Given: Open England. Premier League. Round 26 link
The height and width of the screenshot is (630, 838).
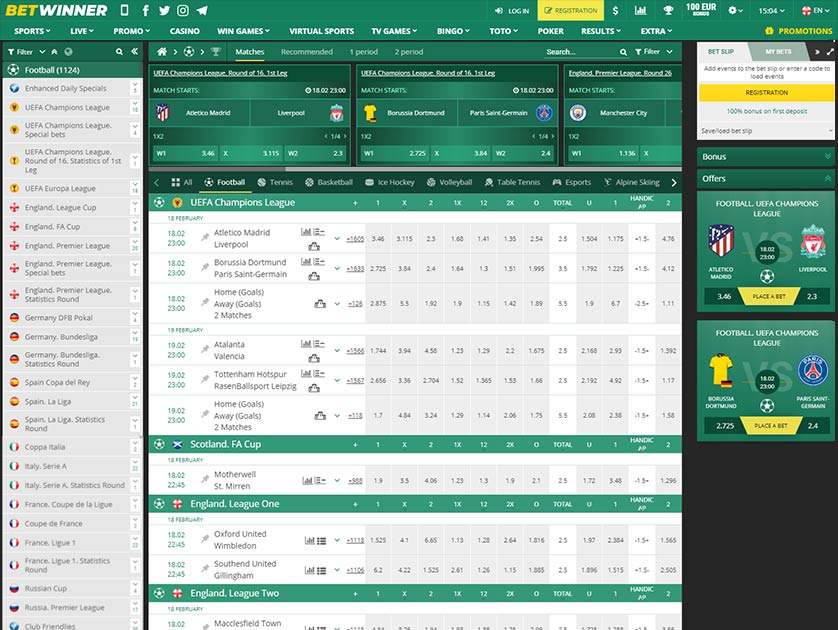Looking at the screenshot, I should coord(620,73).
